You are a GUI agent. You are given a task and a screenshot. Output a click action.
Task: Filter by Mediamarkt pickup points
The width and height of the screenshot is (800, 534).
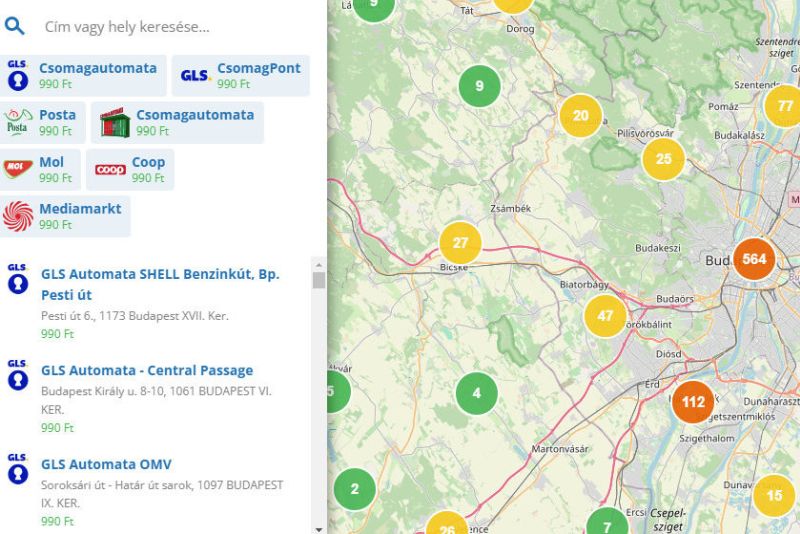65,216
